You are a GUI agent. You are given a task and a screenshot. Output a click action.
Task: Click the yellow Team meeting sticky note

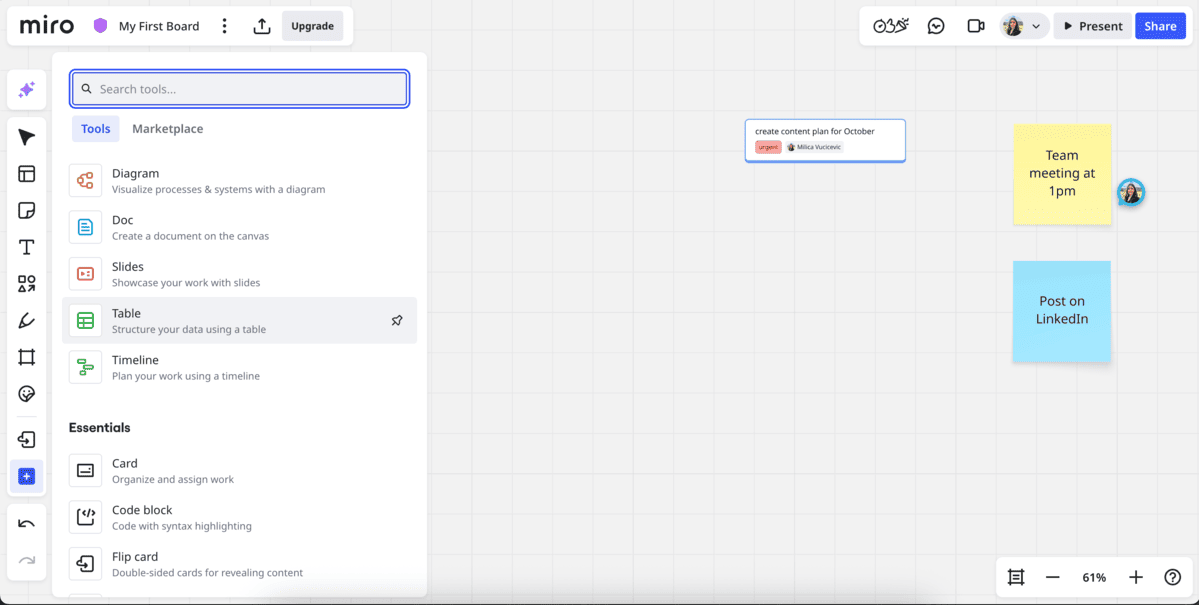(1062, 174)
